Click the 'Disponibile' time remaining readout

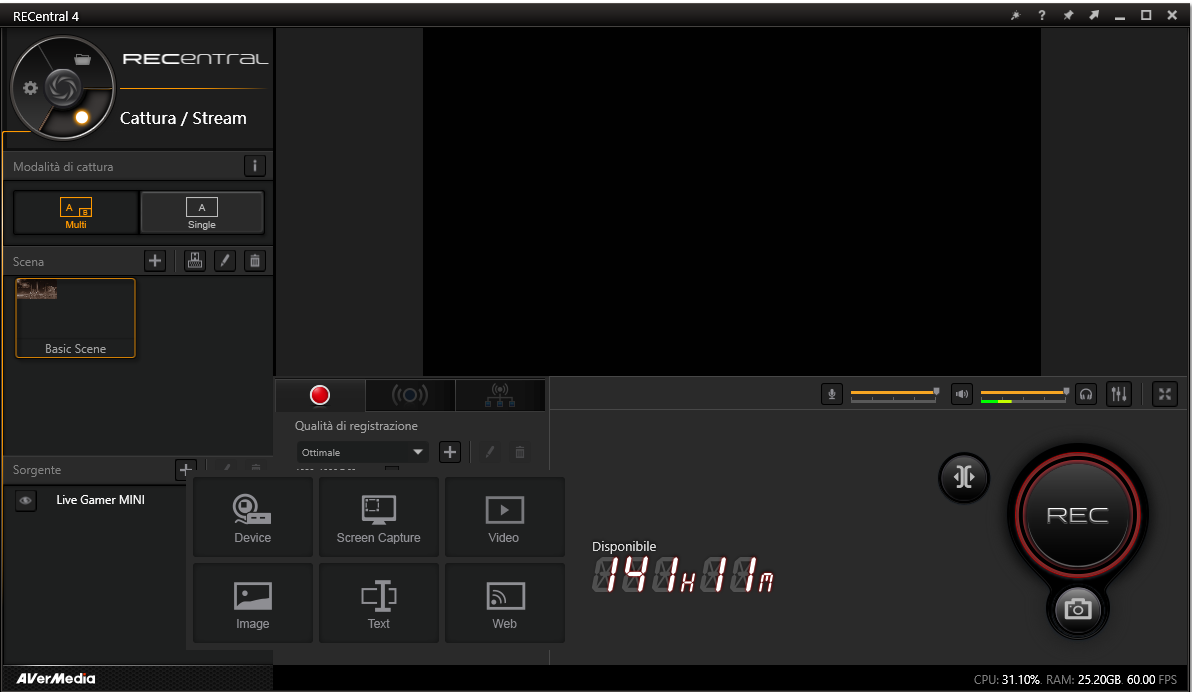[x=683, y=567]
